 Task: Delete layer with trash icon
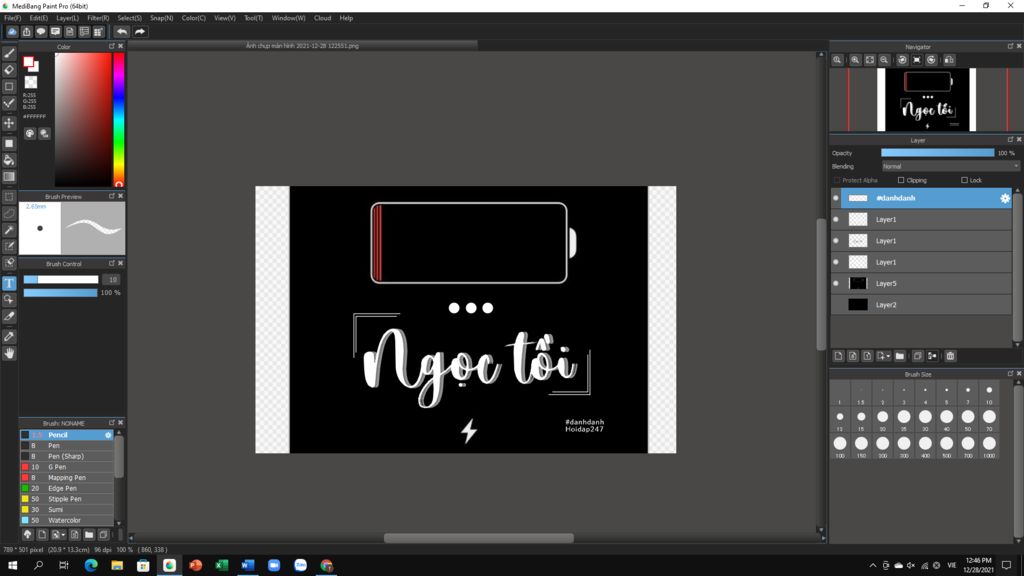point(950,356)
